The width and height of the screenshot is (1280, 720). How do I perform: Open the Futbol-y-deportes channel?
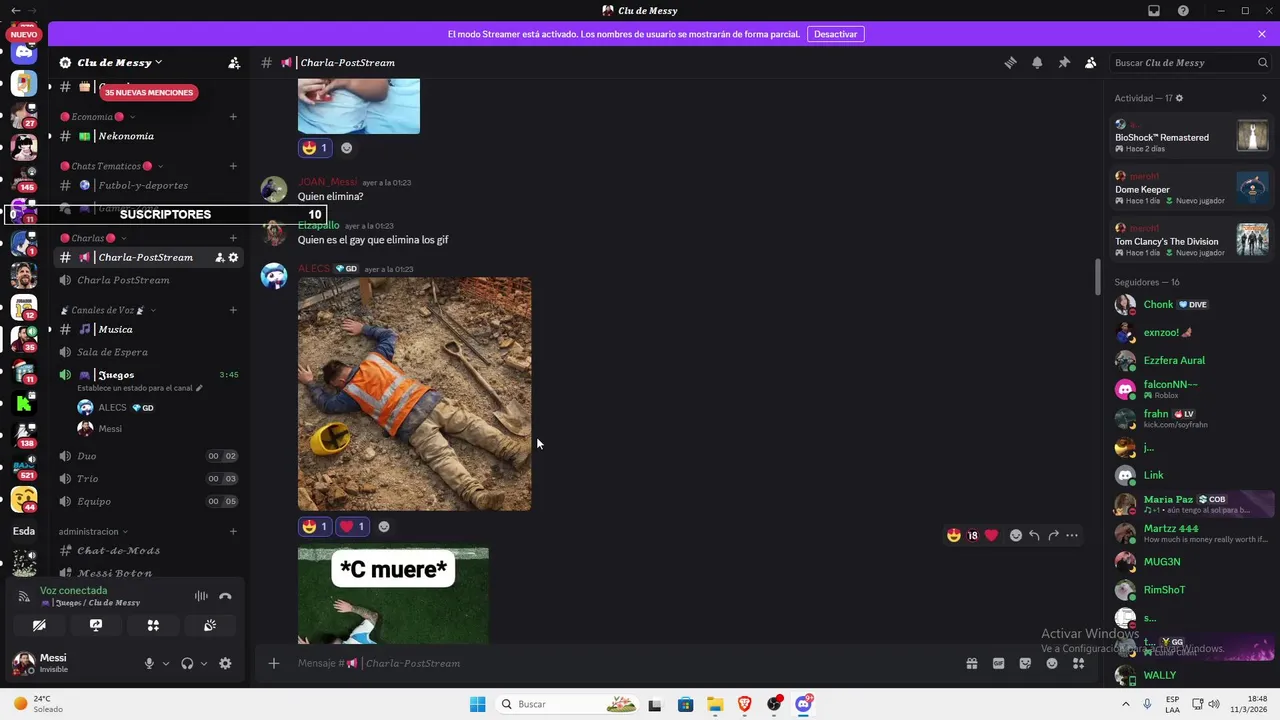click(x=148, y=185)
